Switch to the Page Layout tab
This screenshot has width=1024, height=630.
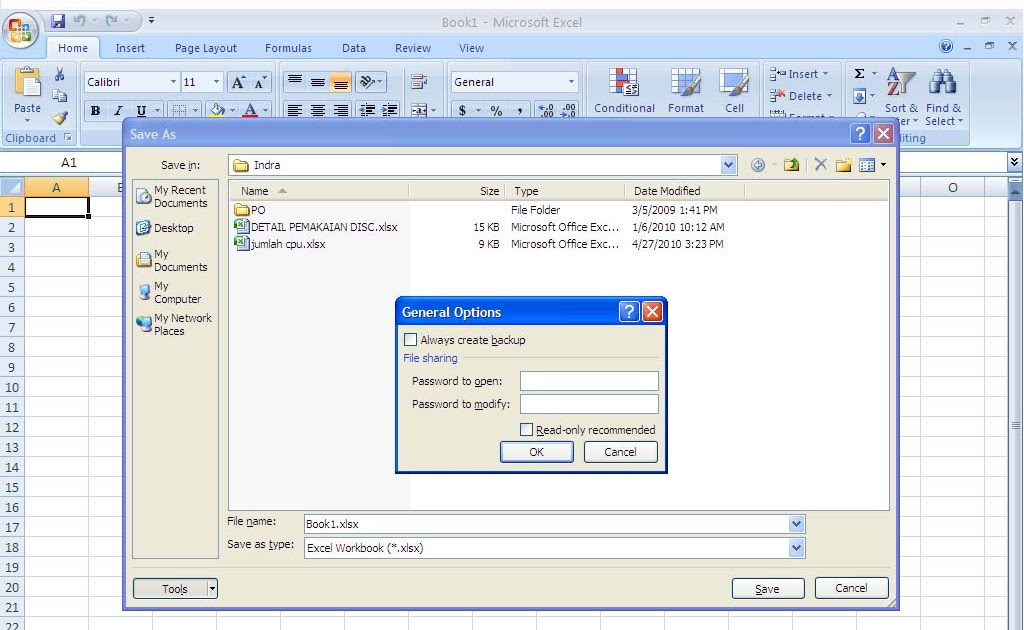click(206, 48)
